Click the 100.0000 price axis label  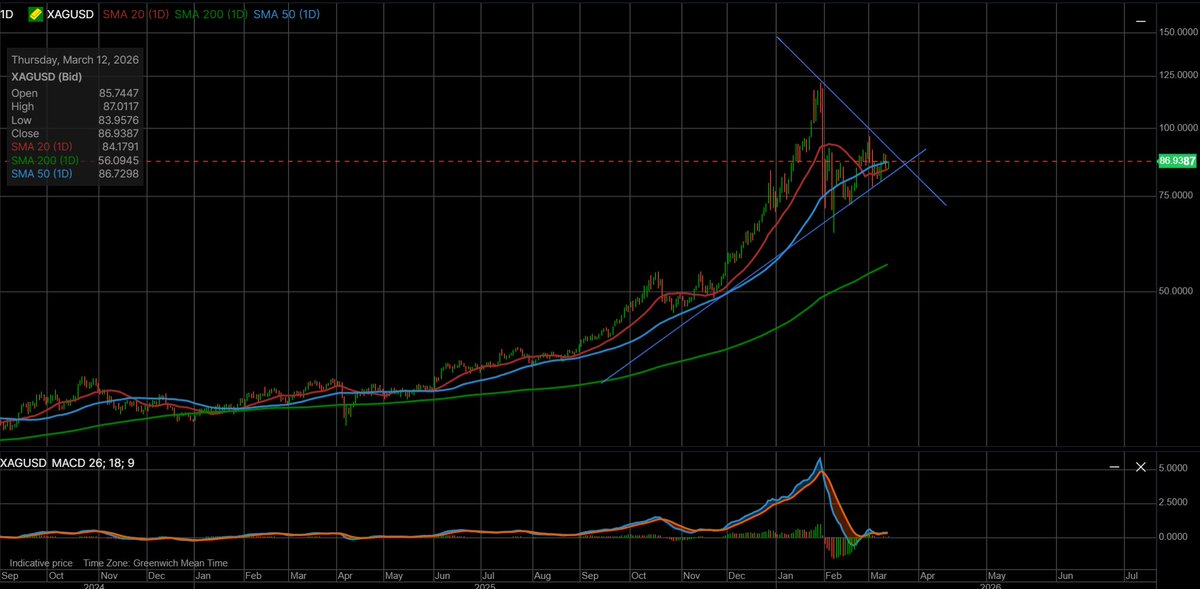(x=1177, y=128)
